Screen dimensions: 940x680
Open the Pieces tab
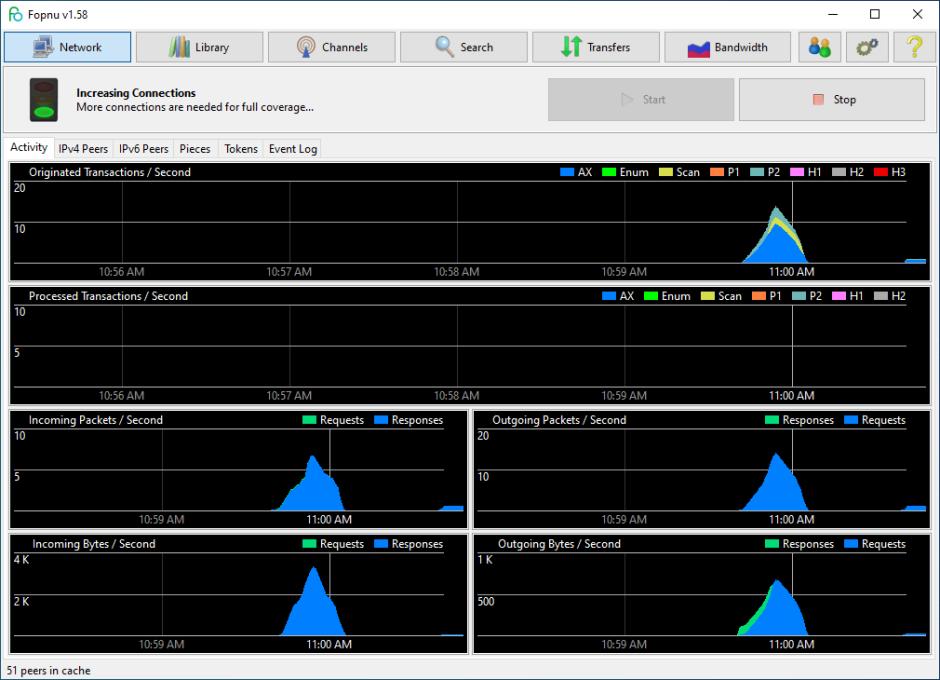[195, 149]
